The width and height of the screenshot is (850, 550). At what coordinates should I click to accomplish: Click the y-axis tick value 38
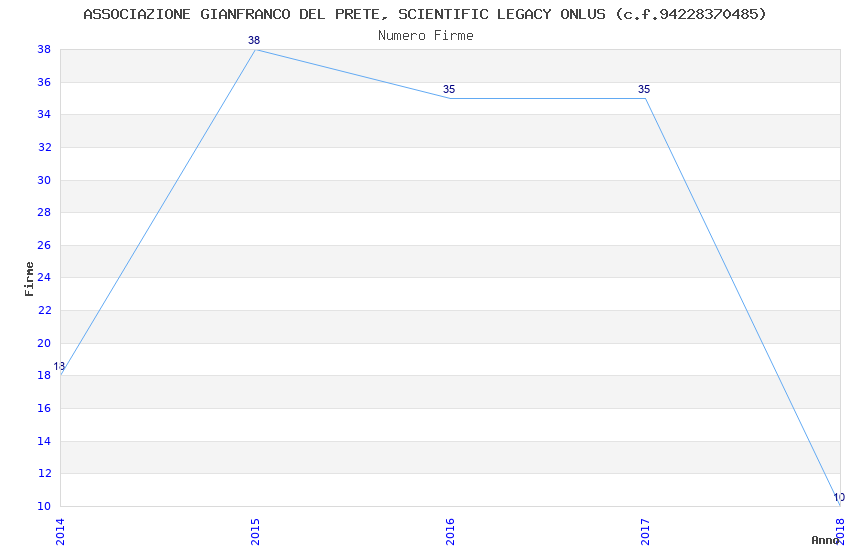click(44, 49)
